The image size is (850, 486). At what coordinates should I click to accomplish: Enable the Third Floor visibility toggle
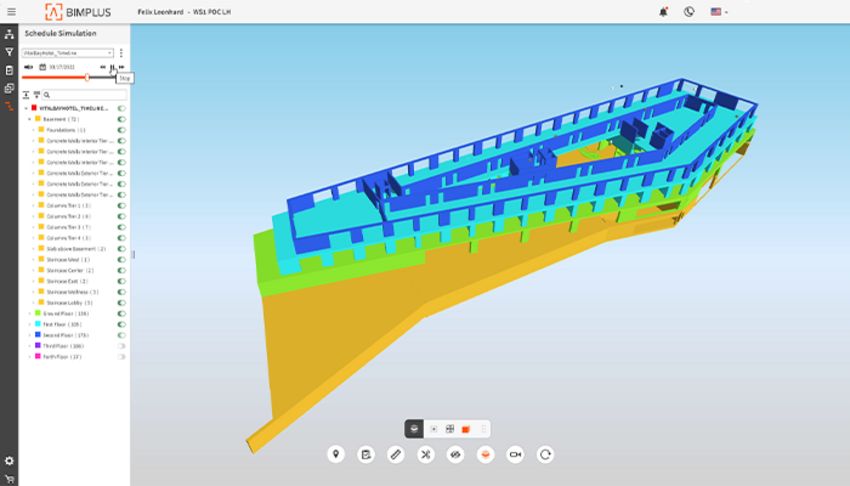tap(121, 345)
